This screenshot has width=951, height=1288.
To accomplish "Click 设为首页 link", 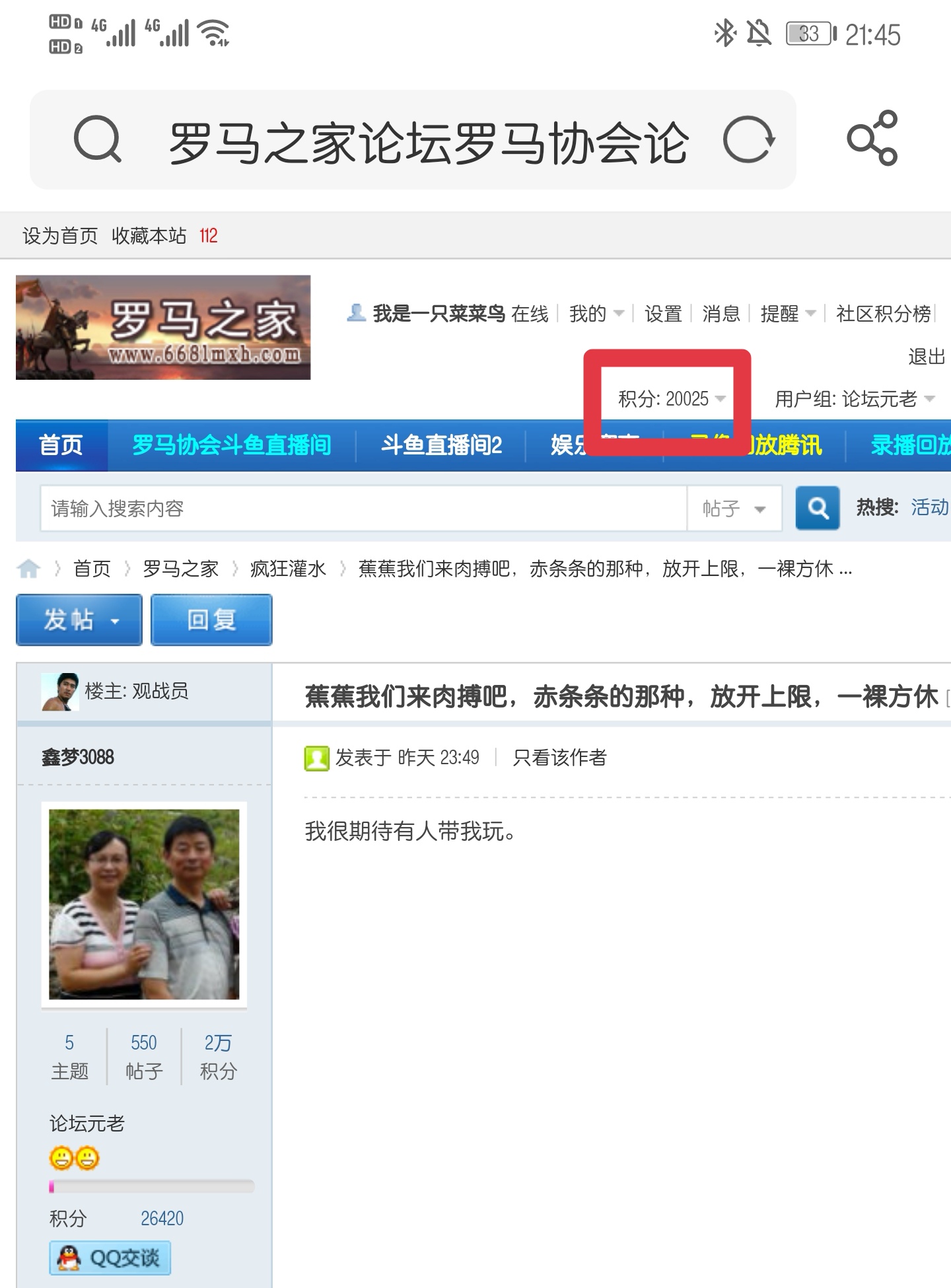I will point(60,236).
